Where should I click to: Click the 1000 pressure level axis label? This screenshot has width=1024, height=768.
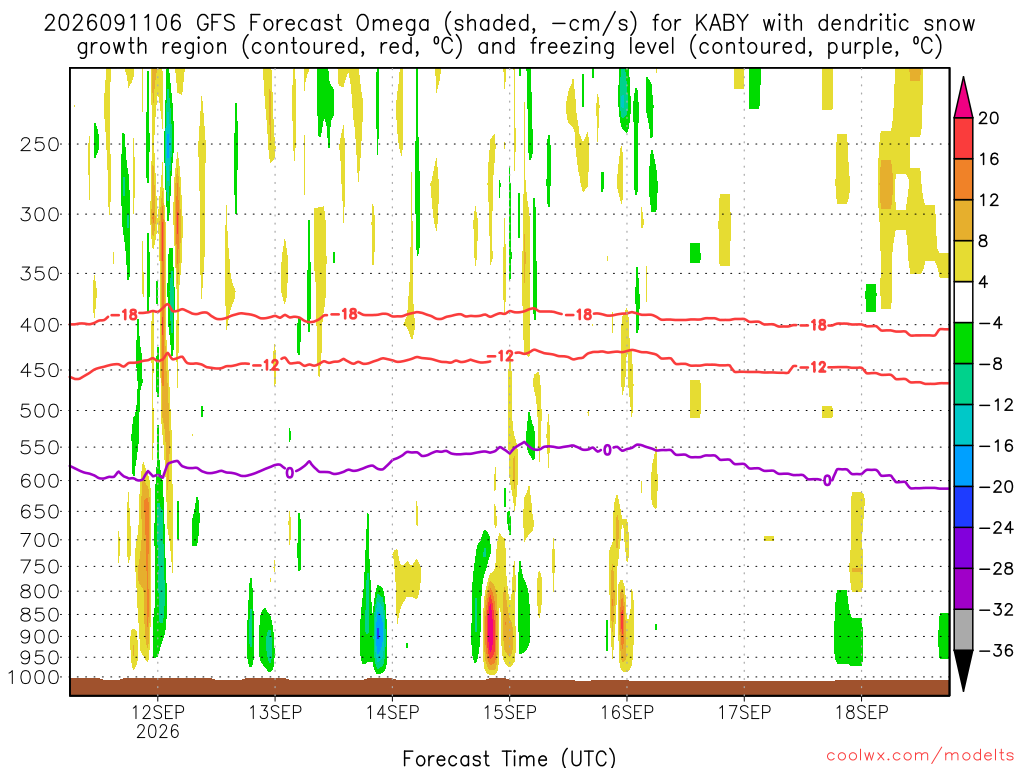(x=34, y=677)
